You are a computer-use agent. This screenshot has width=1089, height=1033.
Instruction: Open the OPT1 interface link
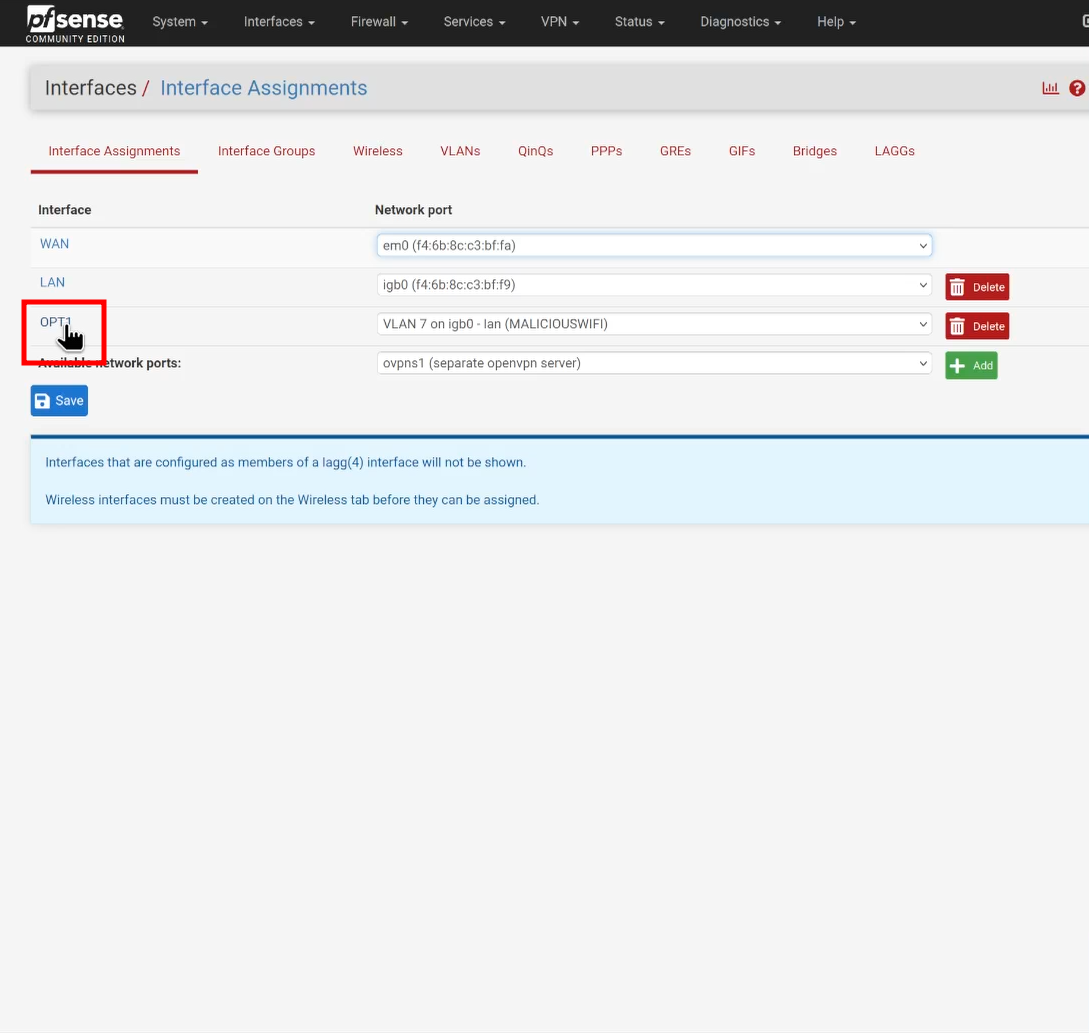point(56,322)
